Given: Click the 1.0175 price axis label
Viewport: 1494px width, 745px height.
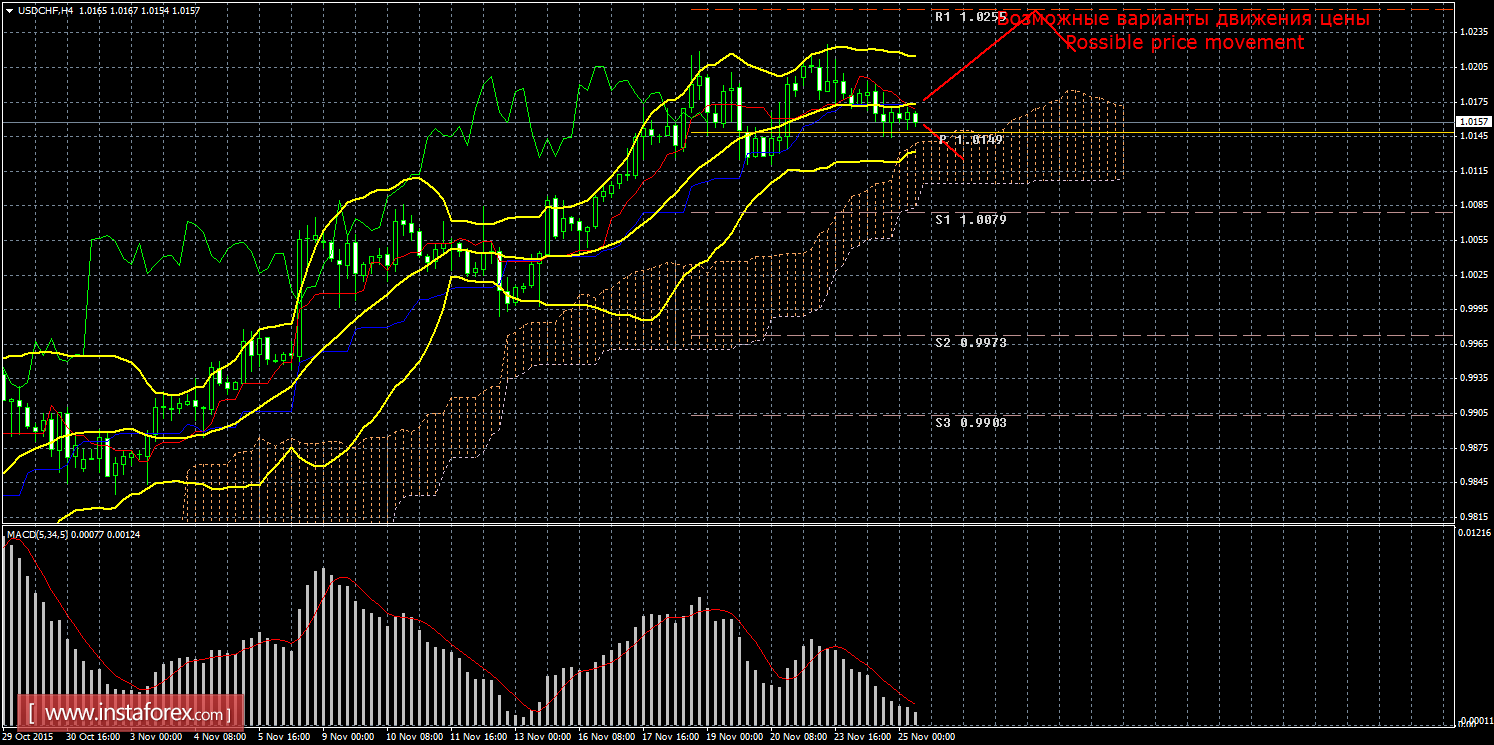Looking at the screenshot, I should [x=1474, y=102].
